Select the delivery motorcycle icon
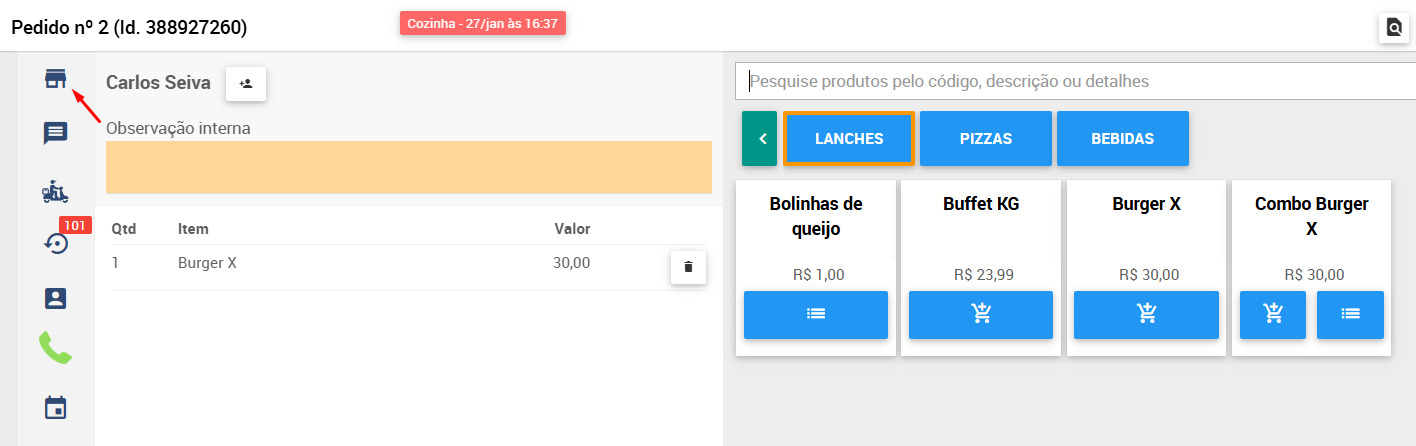1416x446 pixels. [56, 191]
